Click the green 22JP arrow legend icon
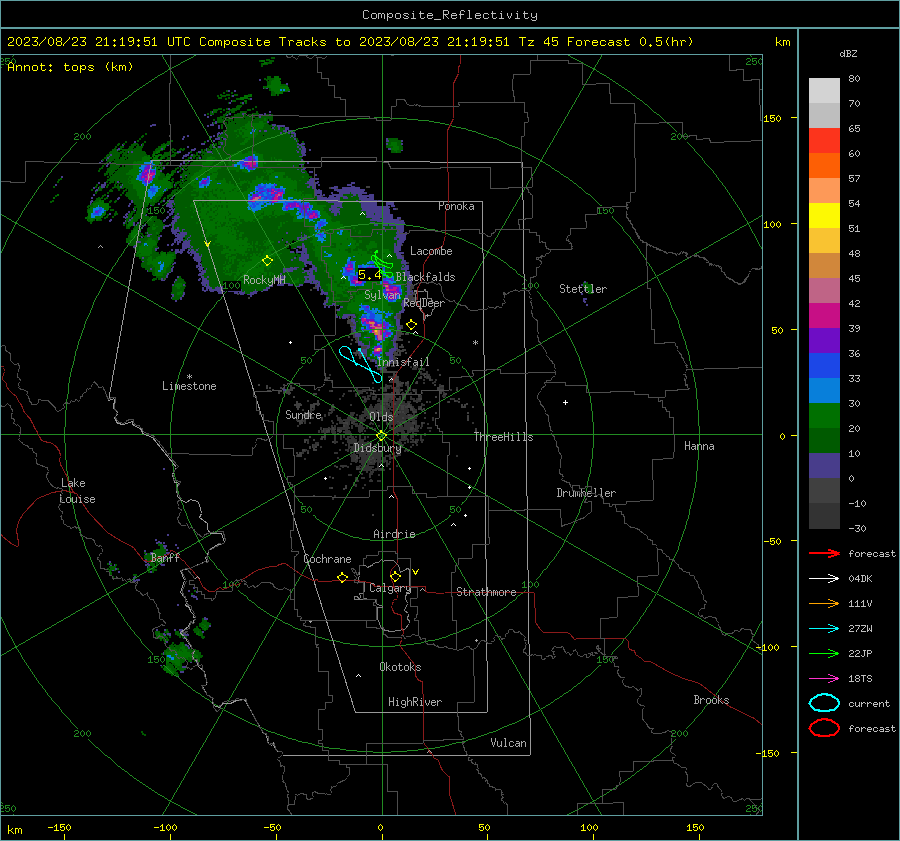900x841 pixels. click(x=824, y=653)
